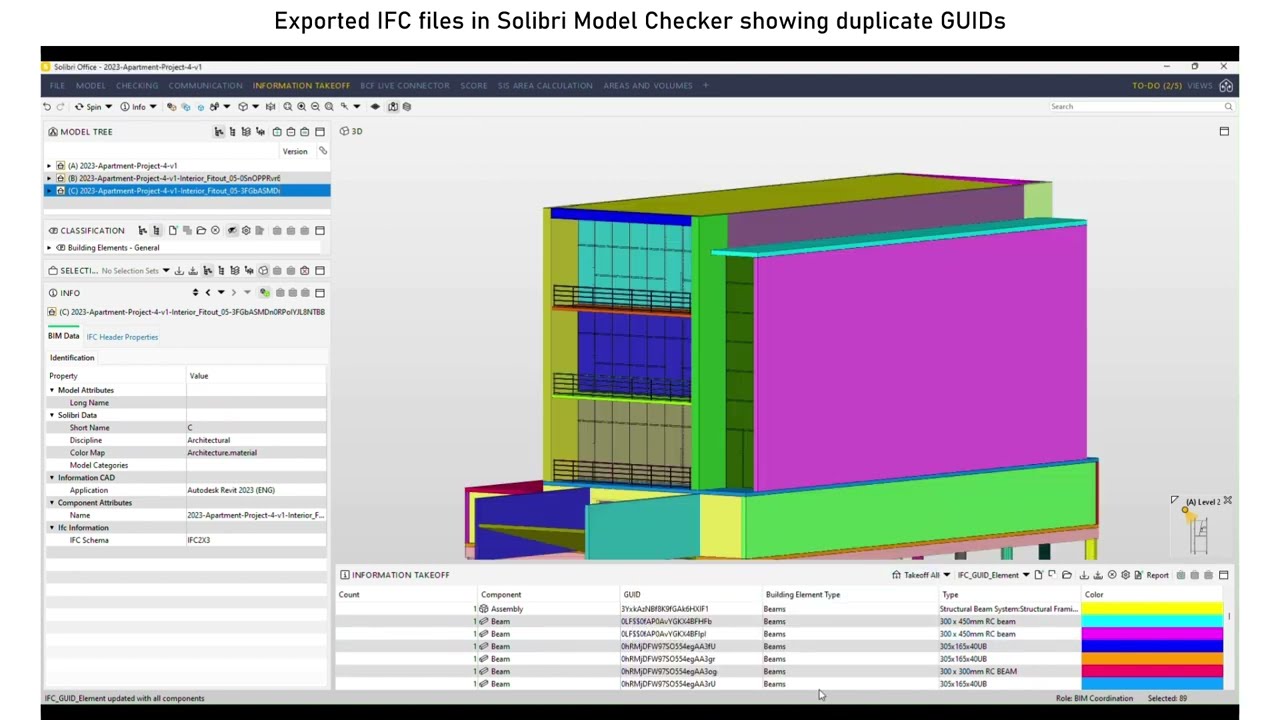1280x720 pixels.
Task: Collapse the Solibri Data property group
Action: click(x=52, y=415)
